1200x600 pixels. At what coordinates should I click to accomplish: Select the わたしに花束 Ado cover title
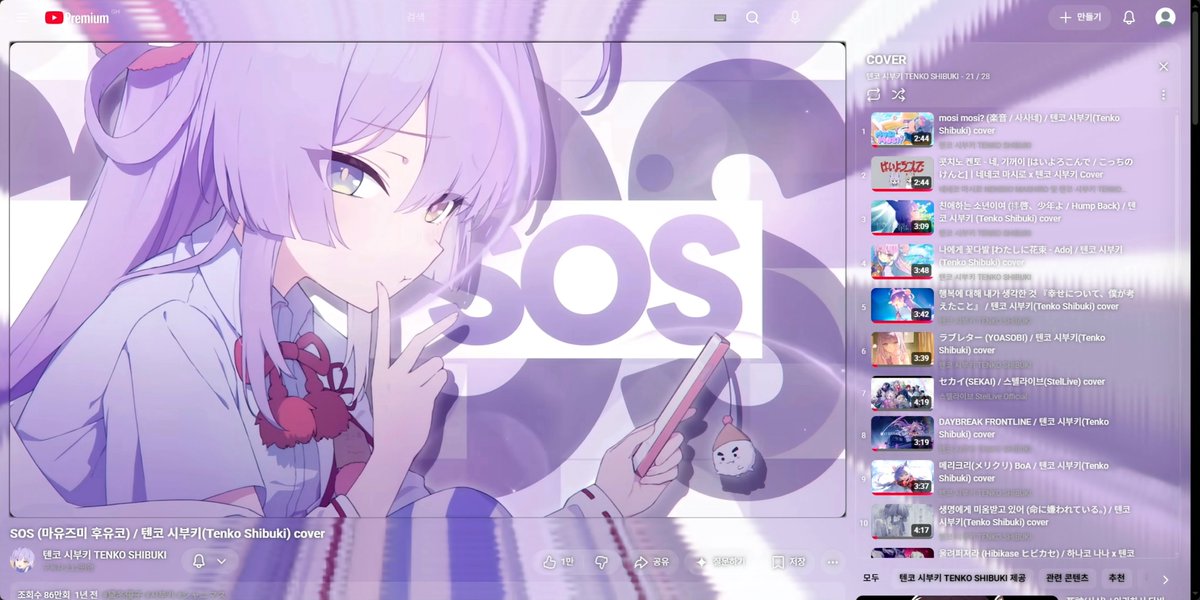[x=1030, y=255]
